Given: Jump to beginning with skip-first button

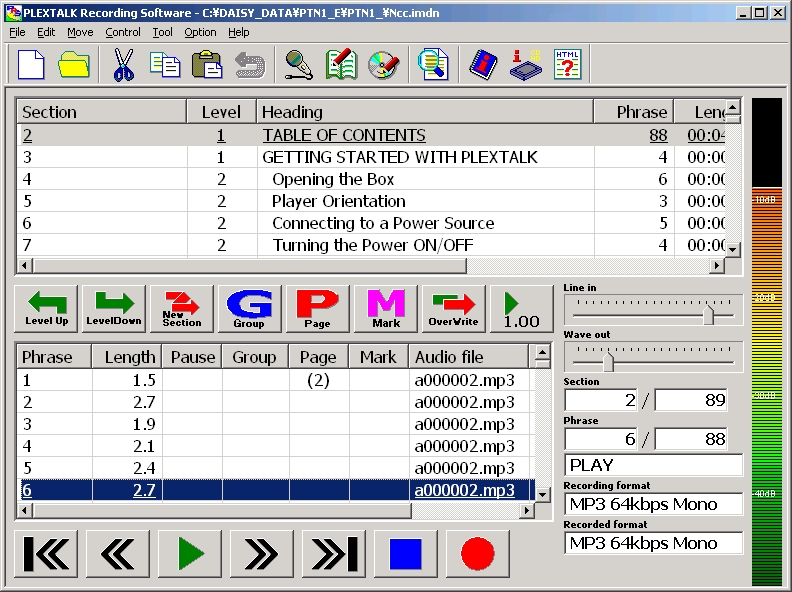Looking at the screenshot, I should pos(46,554).
